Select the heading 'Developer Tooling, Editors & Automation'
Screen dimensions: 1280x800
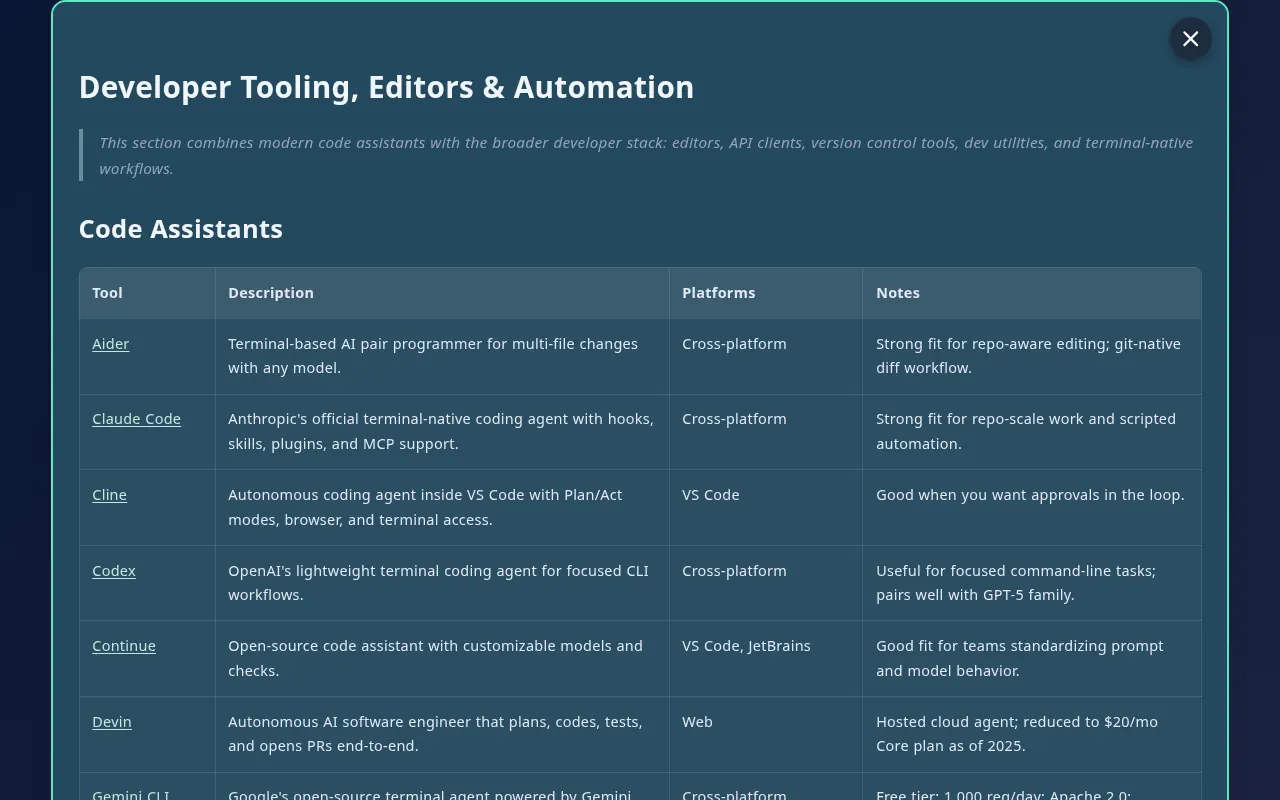click(386, 87)
